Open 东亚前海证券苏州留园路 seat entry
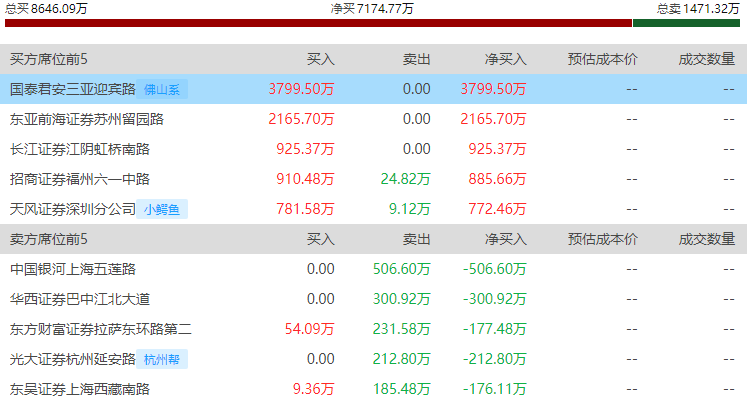Screen dimensions: 747x406 pyautogui.click(x=87, y=119)
